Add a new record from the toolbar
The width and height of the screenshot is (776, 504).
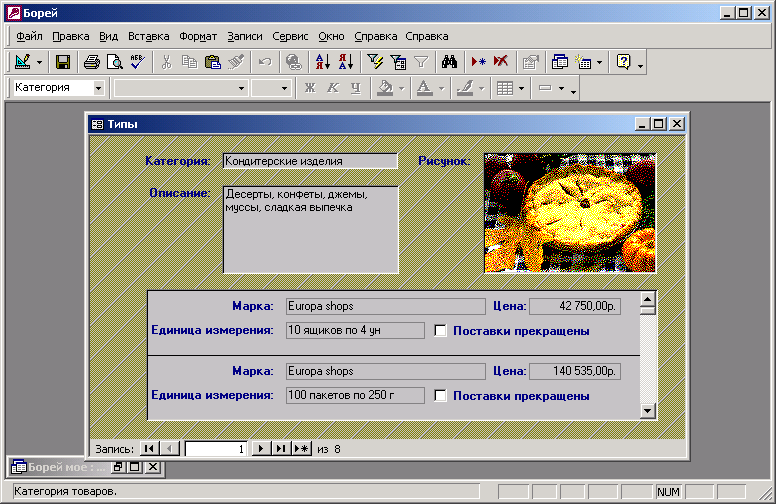pos(478,62)
